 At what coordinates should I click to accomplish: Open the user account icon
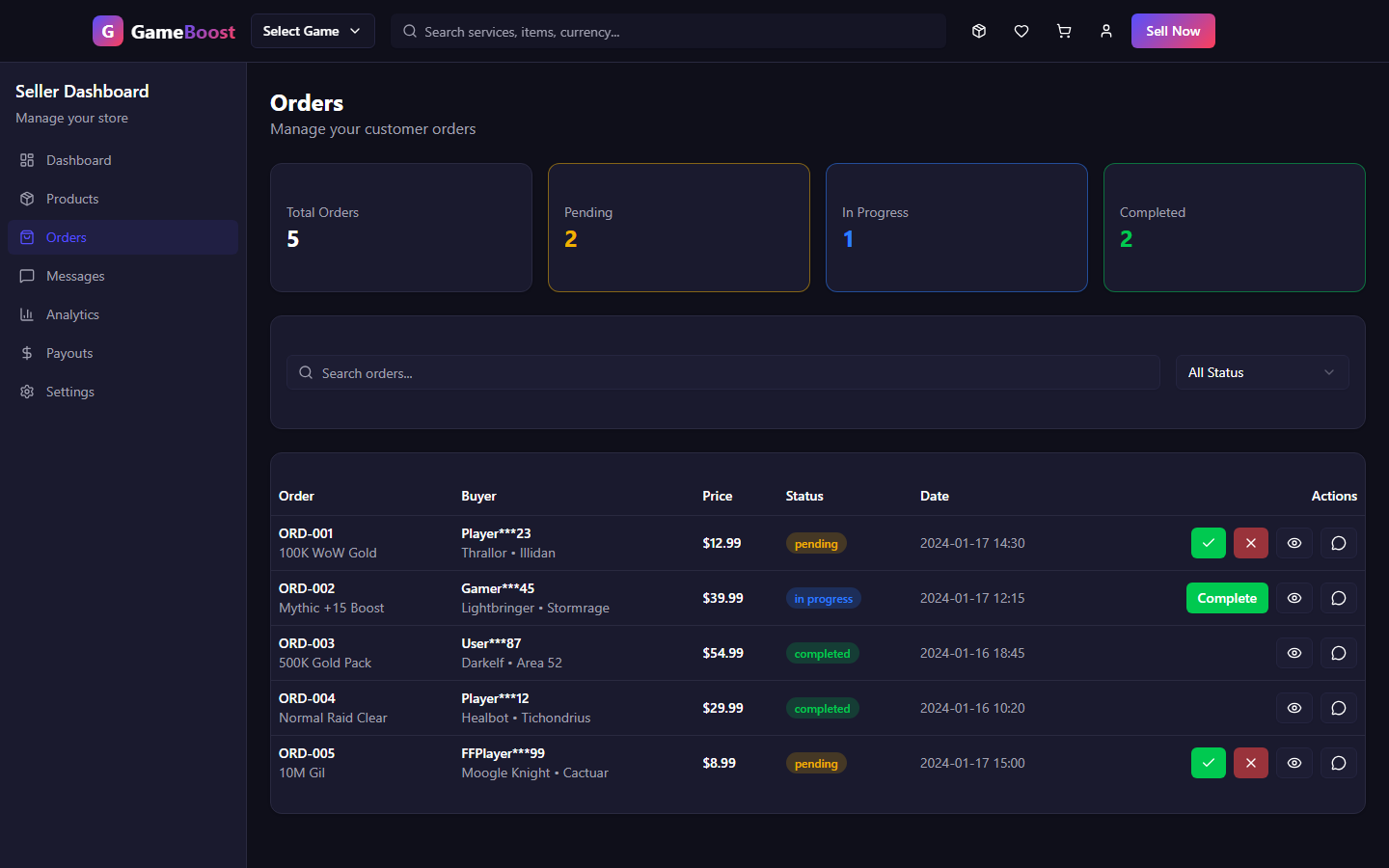click(x=1106, y=31)
